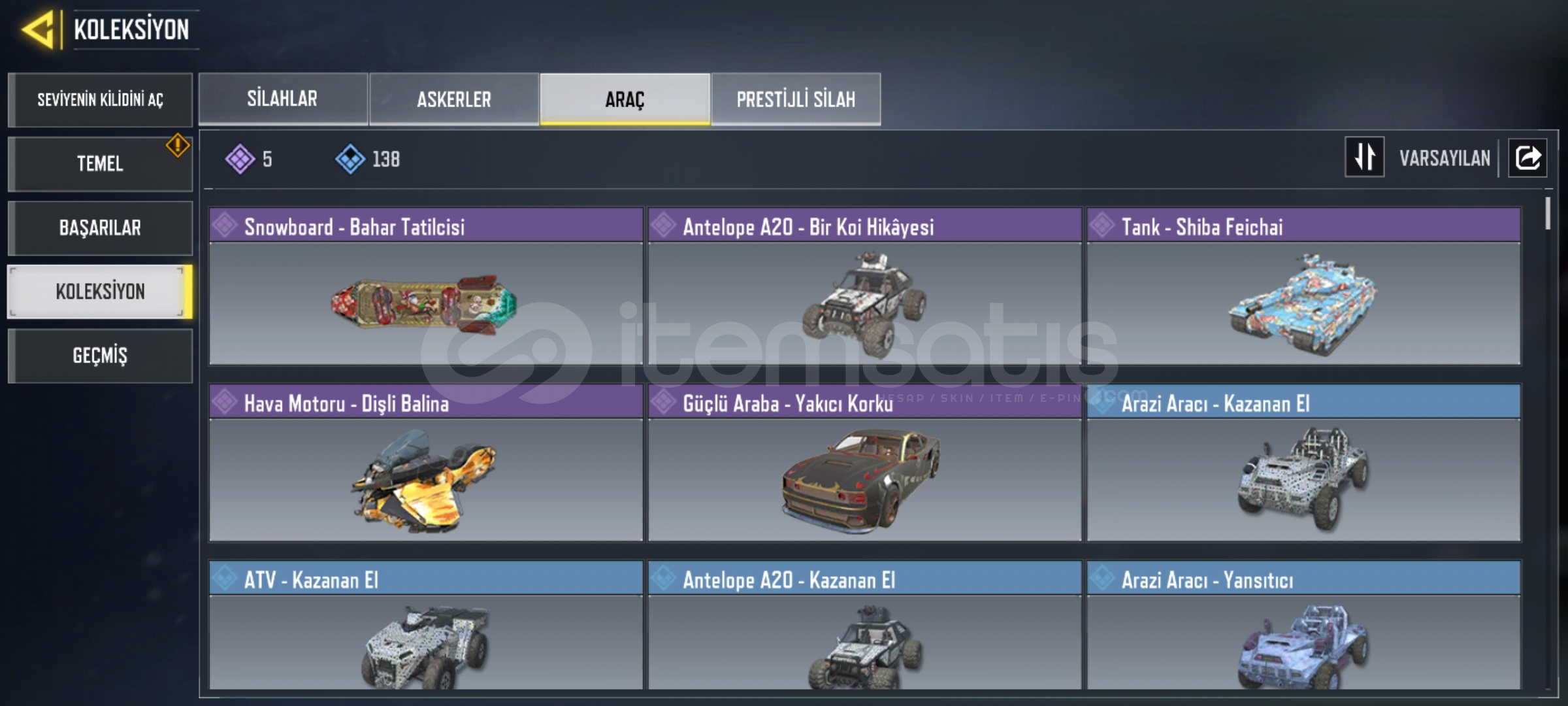This screenshot has width=1568, height=706.
Task: Pick Hava Motoru - Dişli Balina skin
Action: (x=426, y=463)
